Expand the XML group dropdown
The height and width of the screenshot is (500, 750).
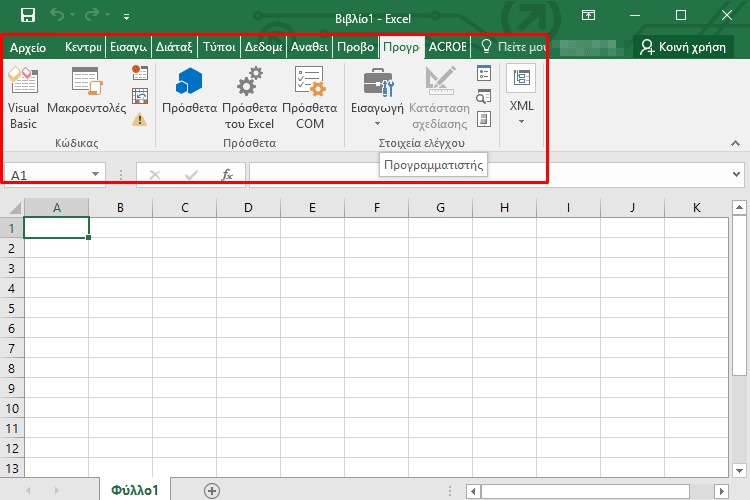tap(521, 96)
